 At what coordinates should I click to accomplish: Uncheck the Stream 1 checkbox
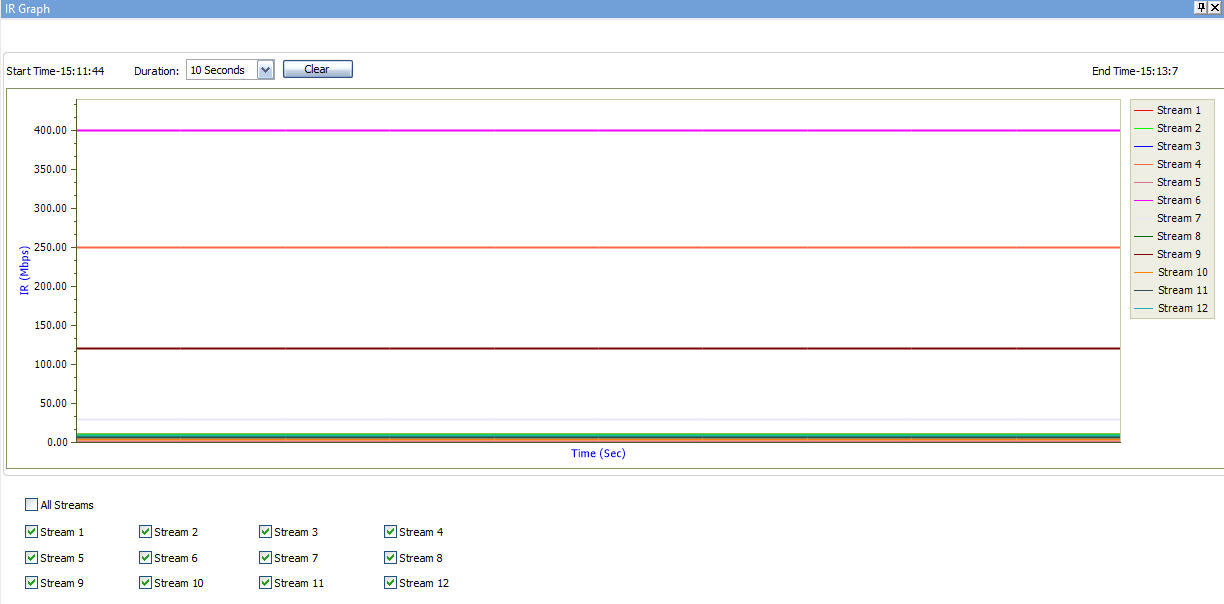pos(32,532)
